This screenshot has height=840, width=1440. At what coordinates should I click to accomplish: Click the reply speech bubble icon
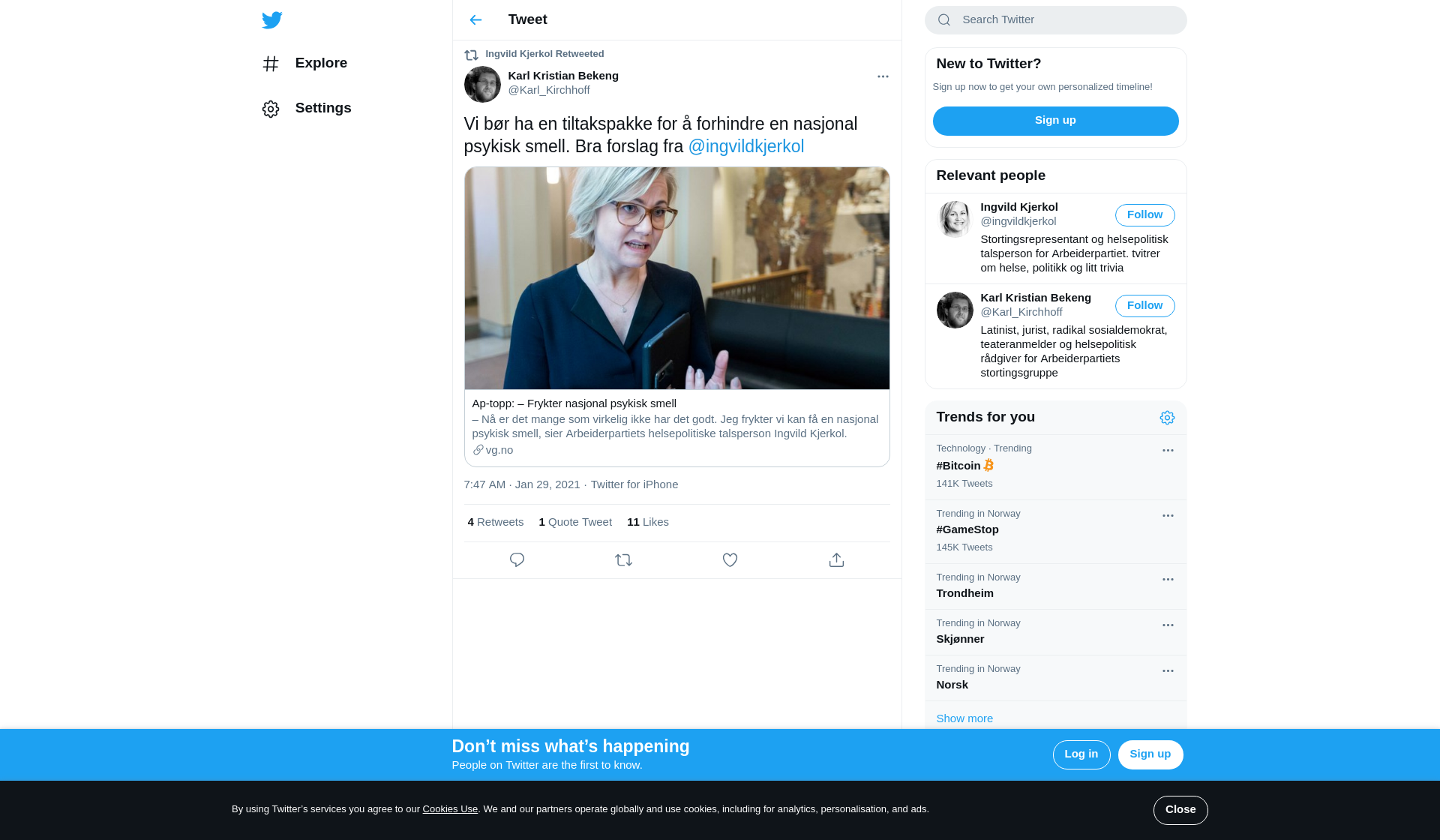[517, 560]
